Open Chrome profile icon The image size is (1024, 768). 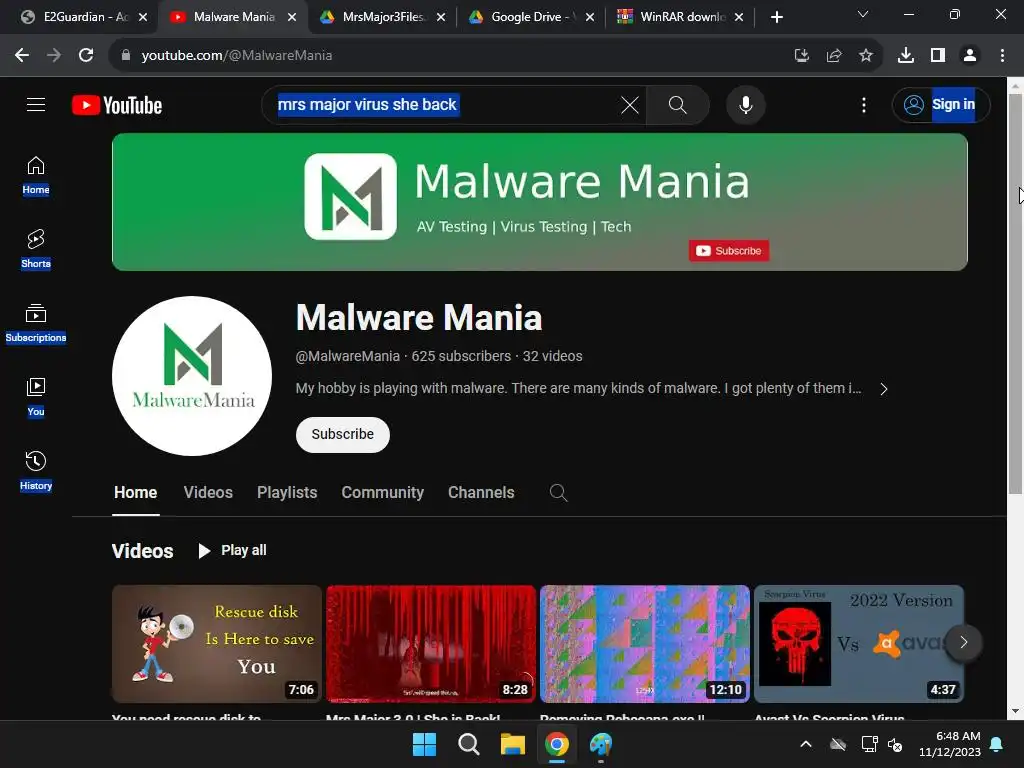coord(970,56)
